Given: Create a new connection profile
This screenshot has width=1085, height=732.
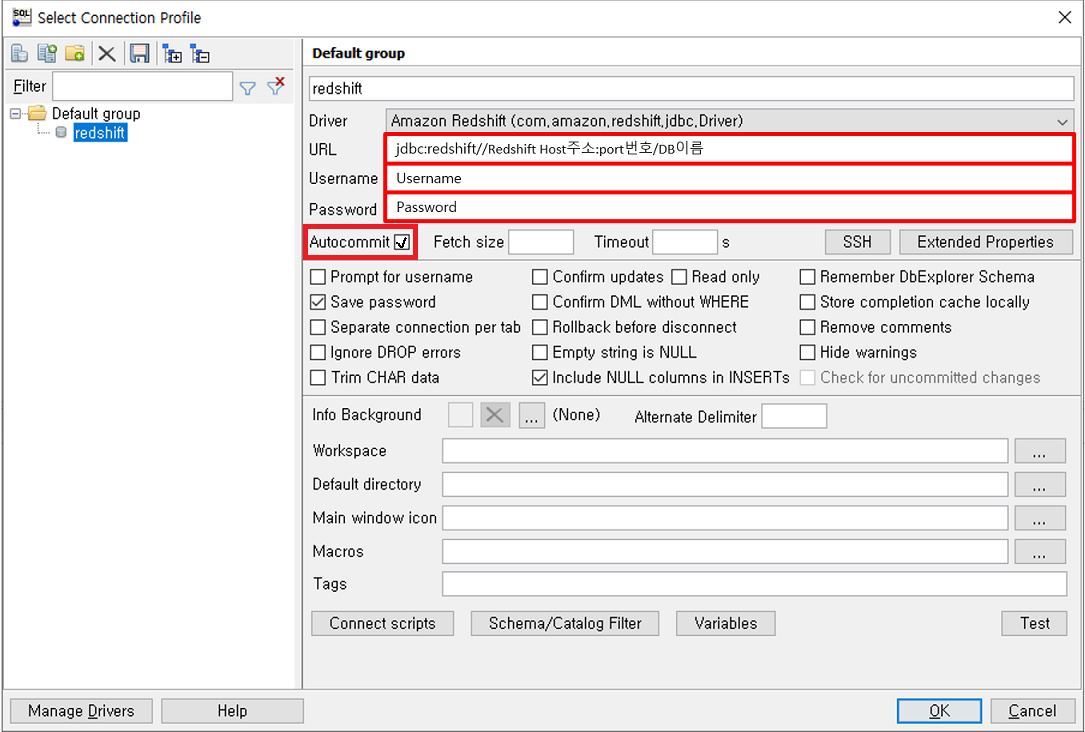Looking at the screenshot, I should tap(19, 53).
